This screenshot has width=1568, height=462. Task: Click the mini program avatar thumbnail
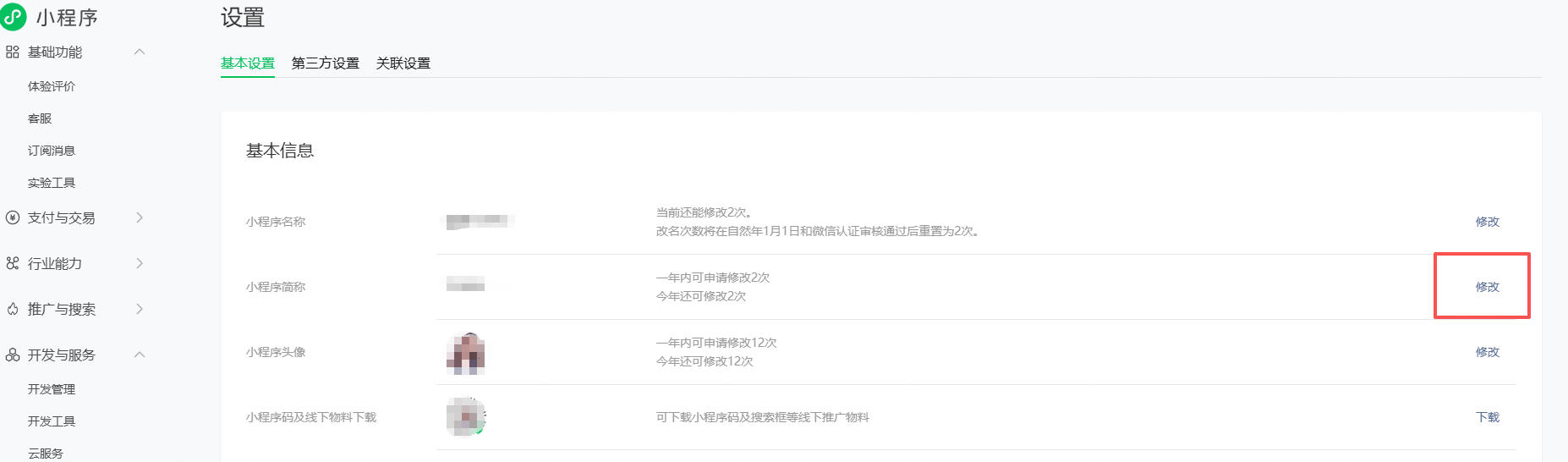[466, 353]
